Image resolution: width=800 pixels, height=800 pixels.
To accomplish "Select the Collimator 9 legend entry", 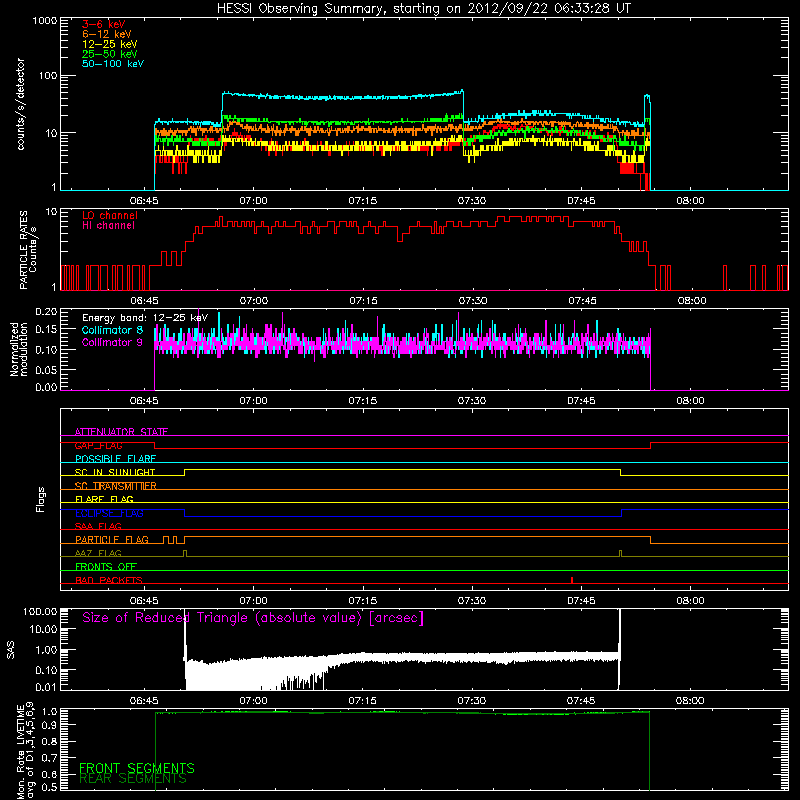I will click(x=112, y=342).
